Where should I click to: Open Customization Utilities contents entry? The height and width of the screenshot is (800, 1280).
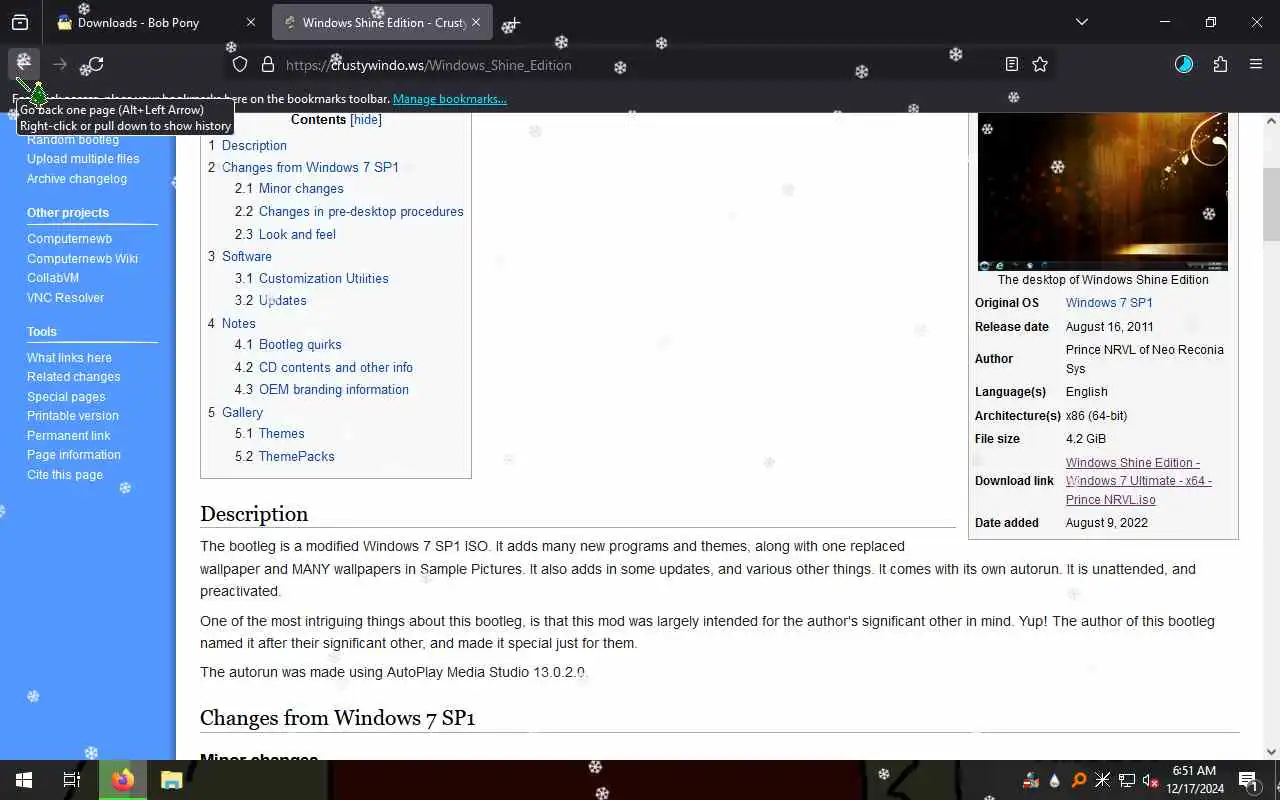pos(323,278)
